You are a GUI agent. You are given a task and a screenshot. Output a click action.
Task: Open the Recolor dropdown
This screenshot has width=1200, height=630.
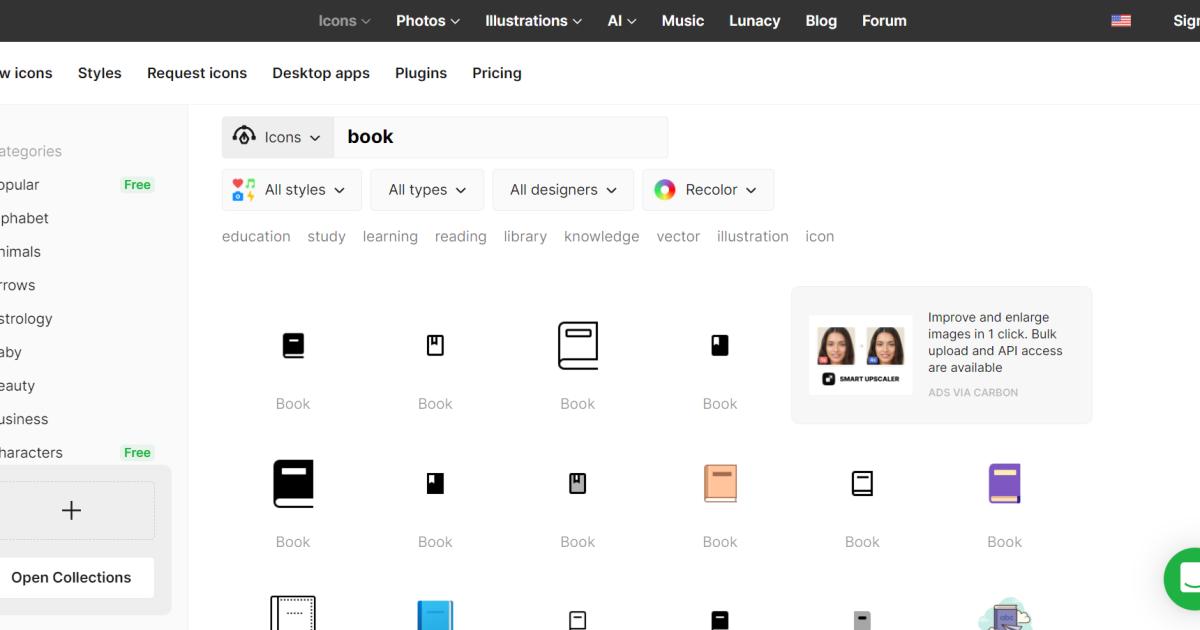tap(708, 190)
